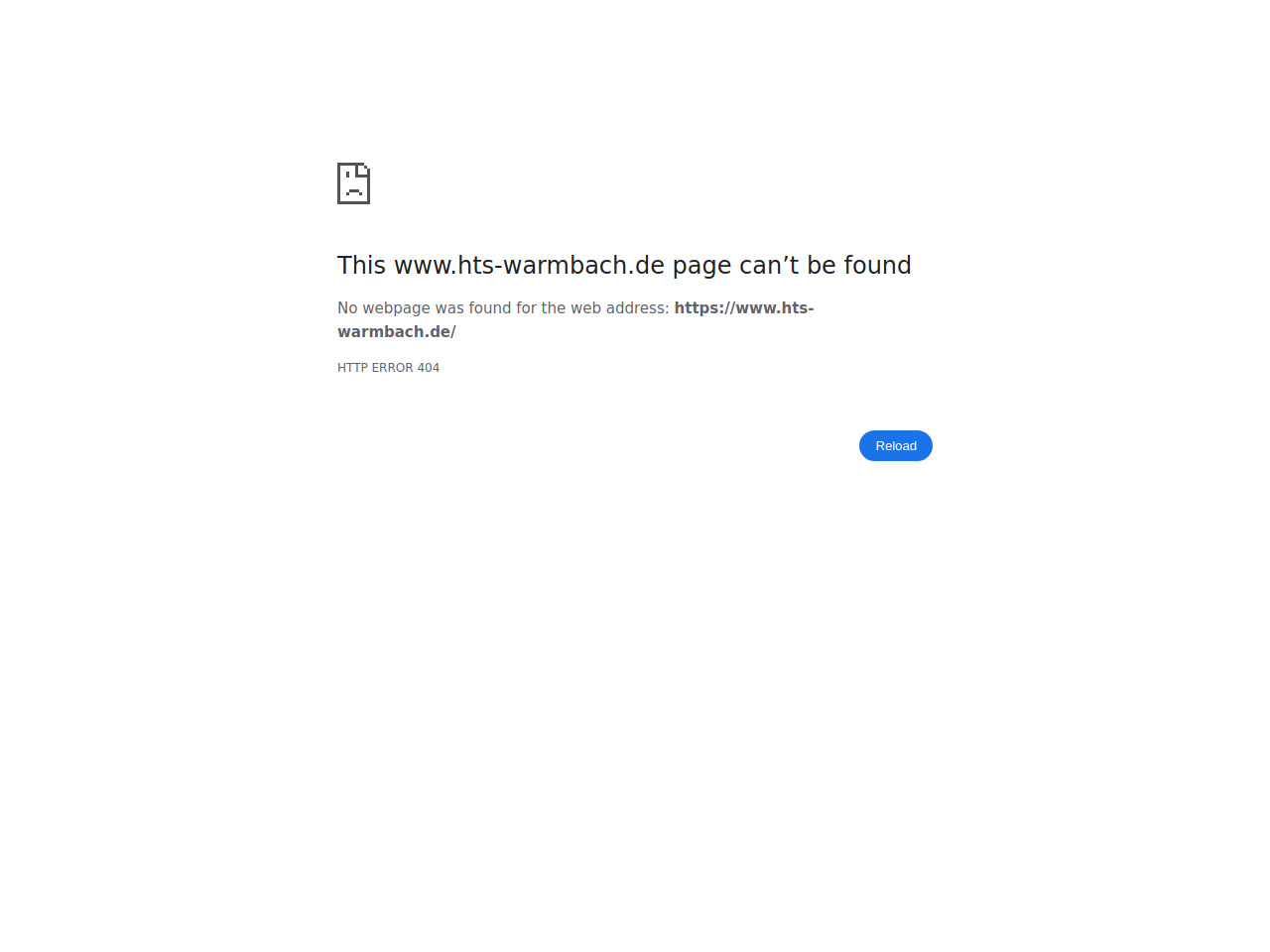
Task: Click the word "ERROR" in the status line
Action: (x=392, y=368)
